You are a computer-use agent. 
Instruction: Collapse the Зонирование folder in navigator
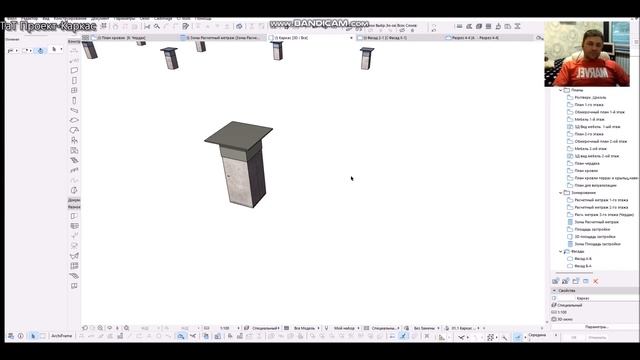click(560, 193)
